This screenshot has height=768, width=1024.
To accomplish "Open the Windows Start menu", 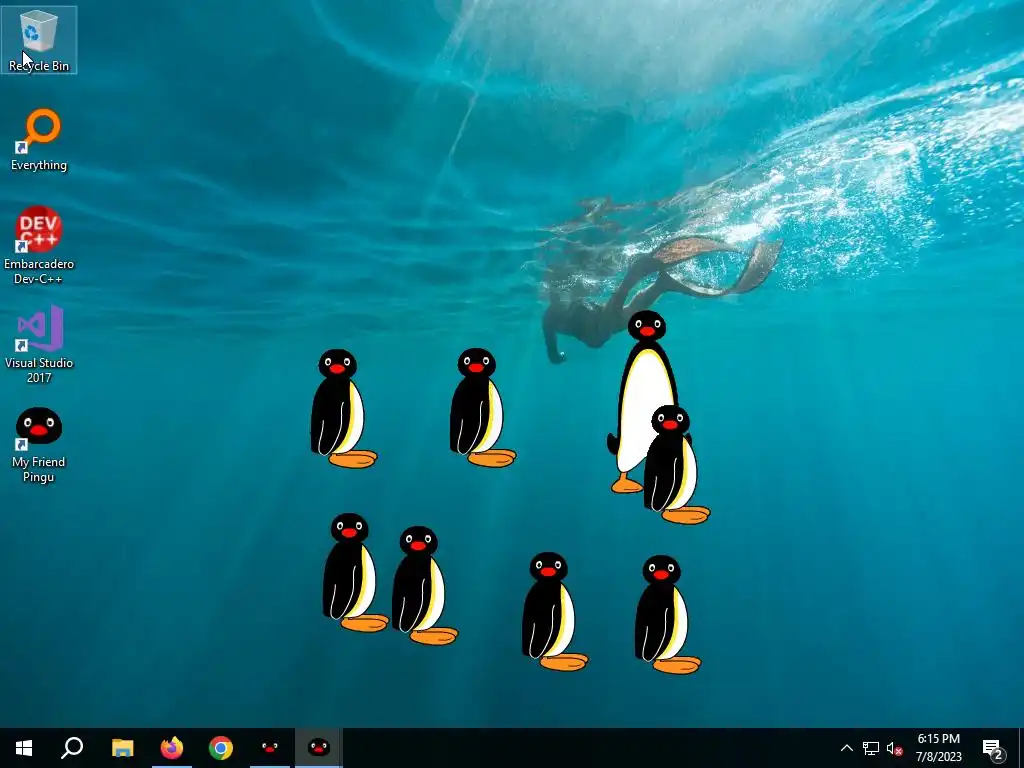I will (x=24, y=748).
